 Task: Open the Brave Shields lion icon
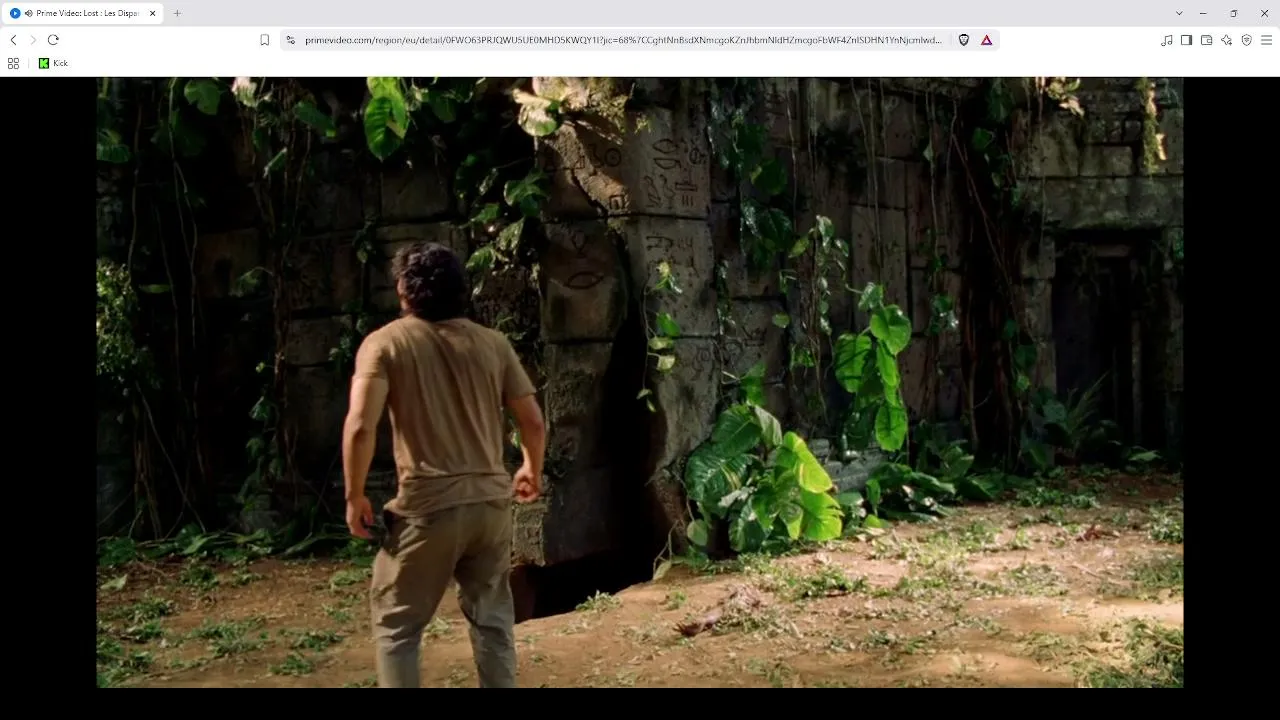964,40
